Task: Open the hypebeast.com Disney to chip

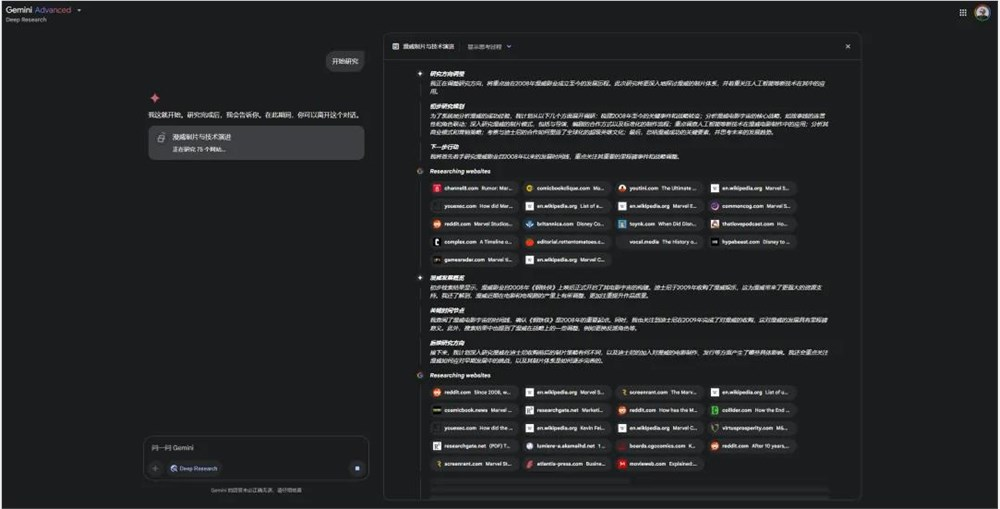Action: coord(751,242)
